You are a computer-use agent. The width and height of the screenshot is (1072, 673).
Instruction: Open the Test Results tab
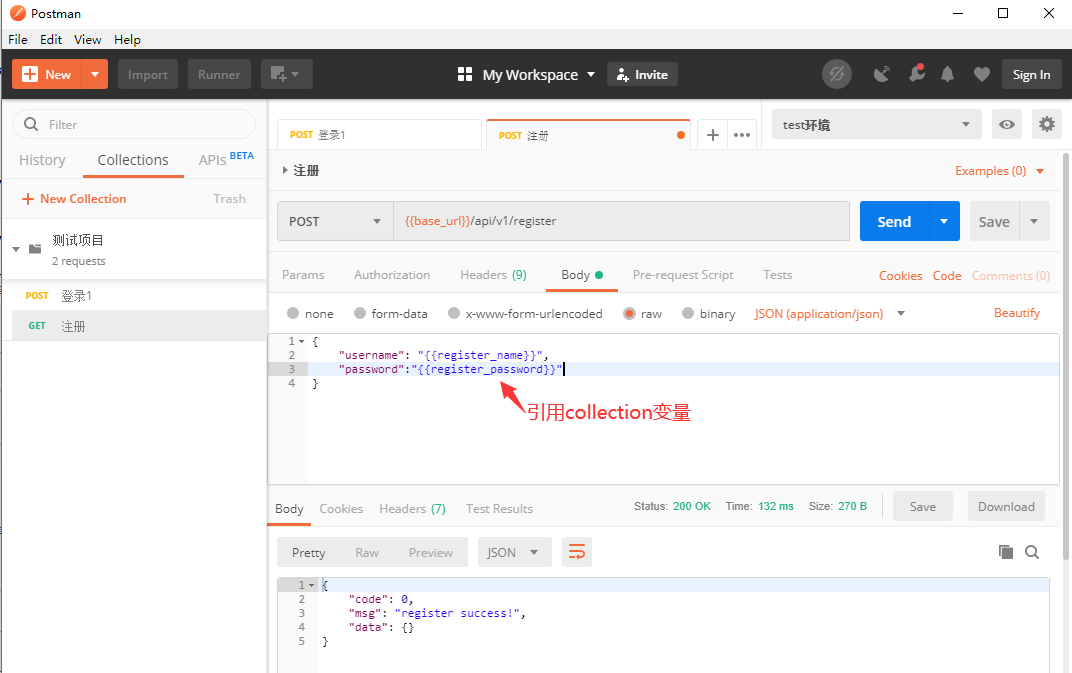[x=499, y=508]
